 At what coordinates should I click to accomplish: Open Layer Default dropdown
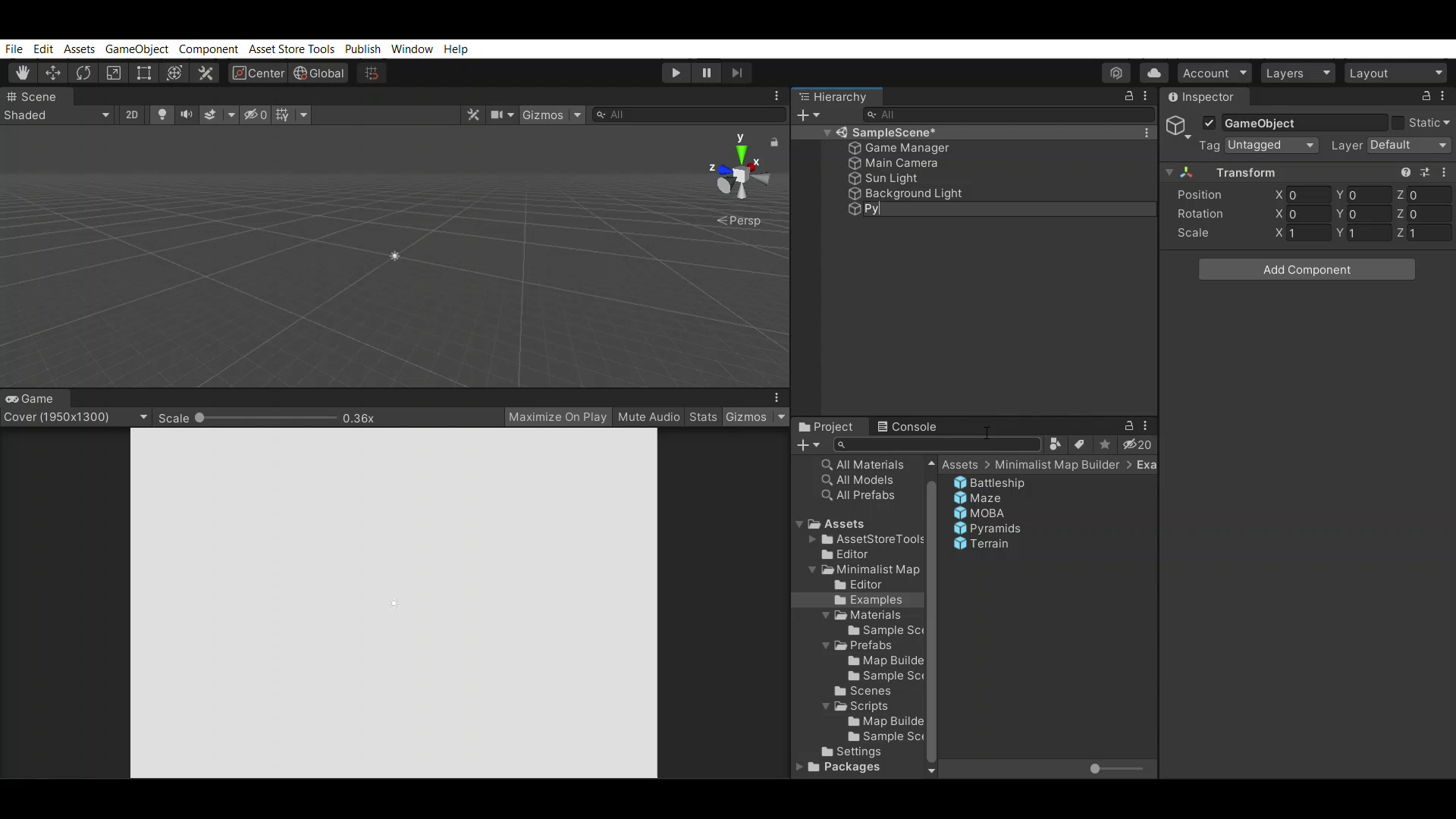pyautogui.click(x=1409, y=145)
